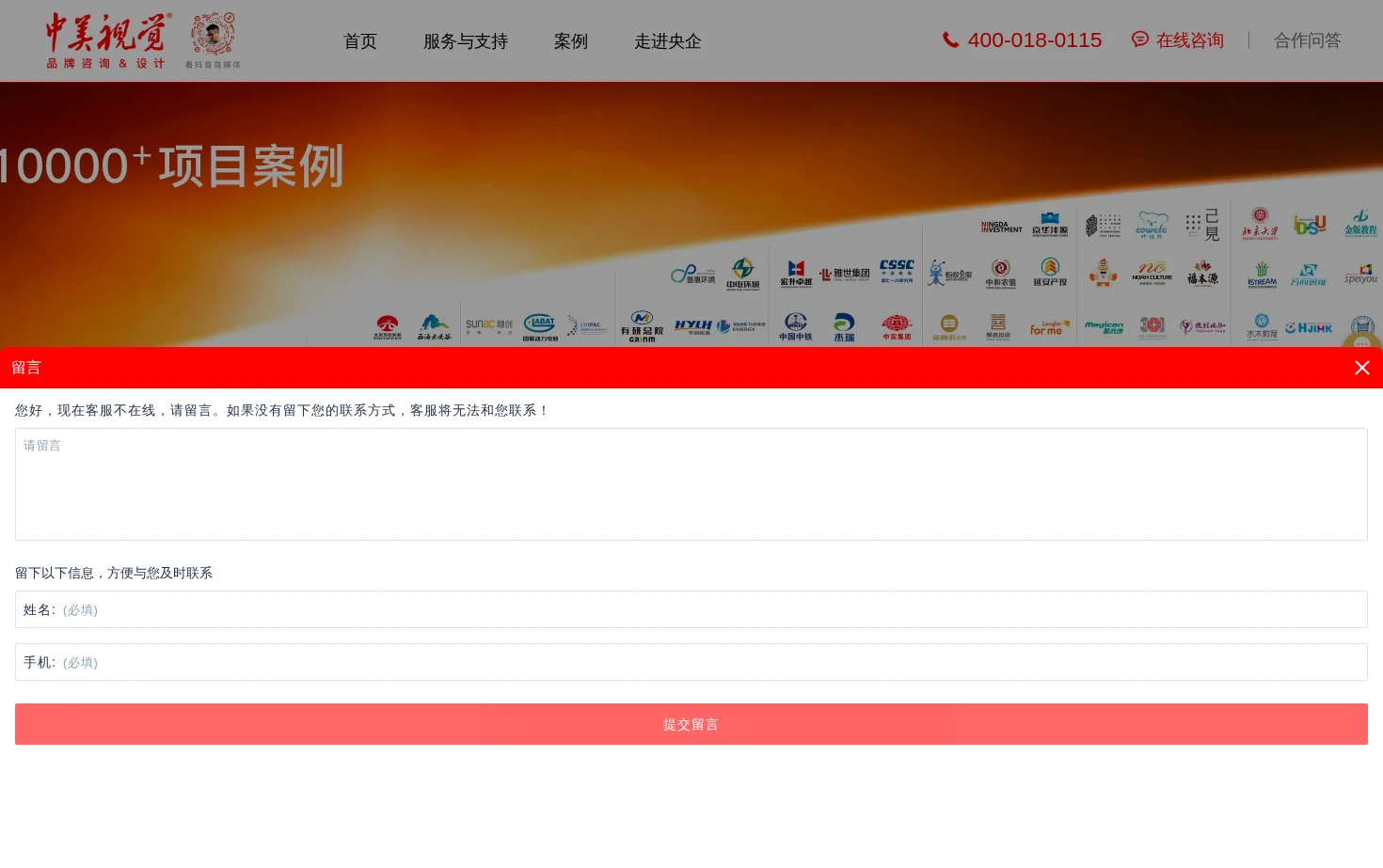Image resolution: width=1383 pixels, height=868 pixels.
Task: Click the 留下以下信息，方便与您及时联系 text
Action: (x=114, y=573)
